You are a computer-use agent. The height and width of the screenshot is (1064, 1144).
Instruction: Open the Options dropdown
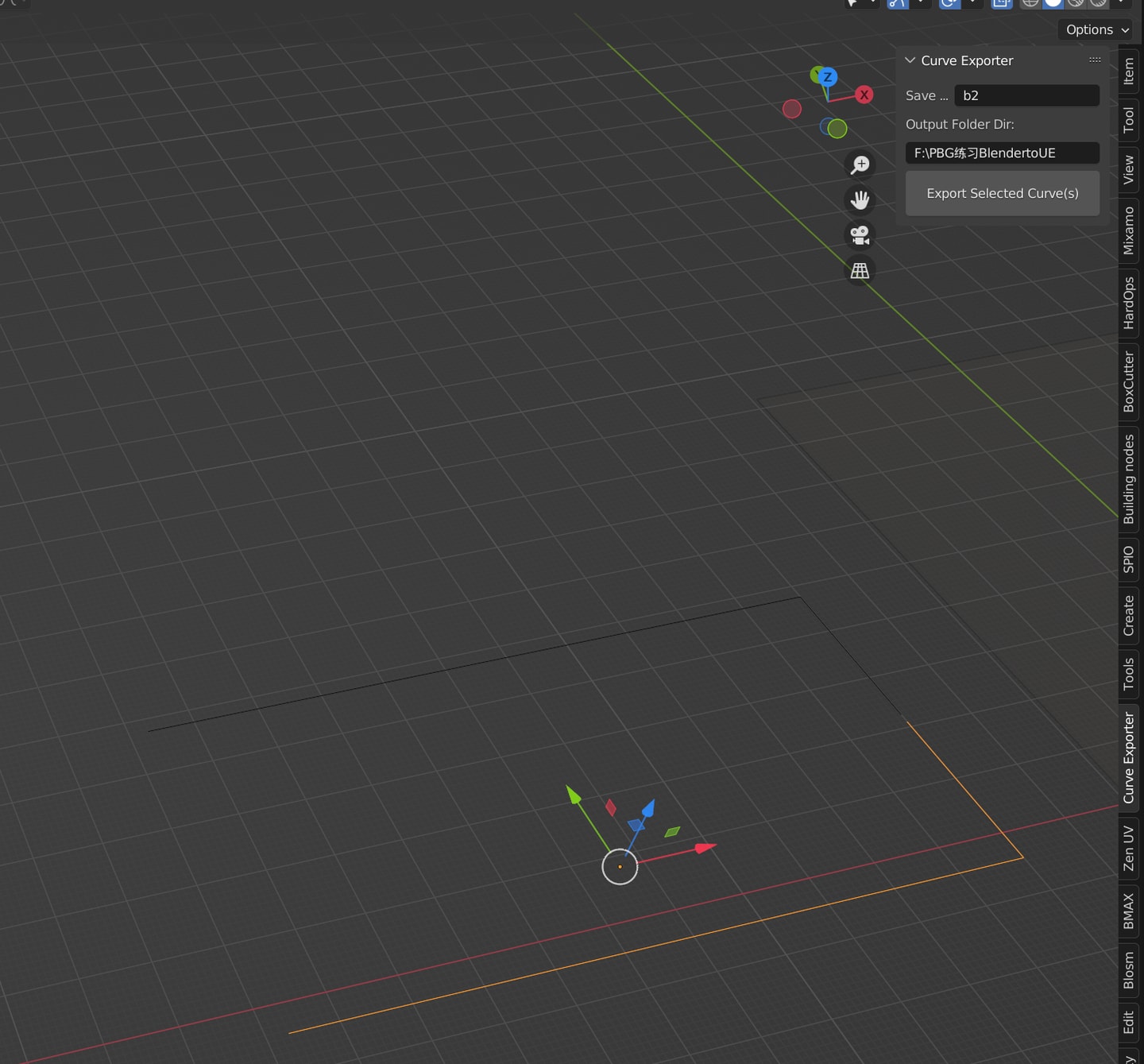(1096, 29)
